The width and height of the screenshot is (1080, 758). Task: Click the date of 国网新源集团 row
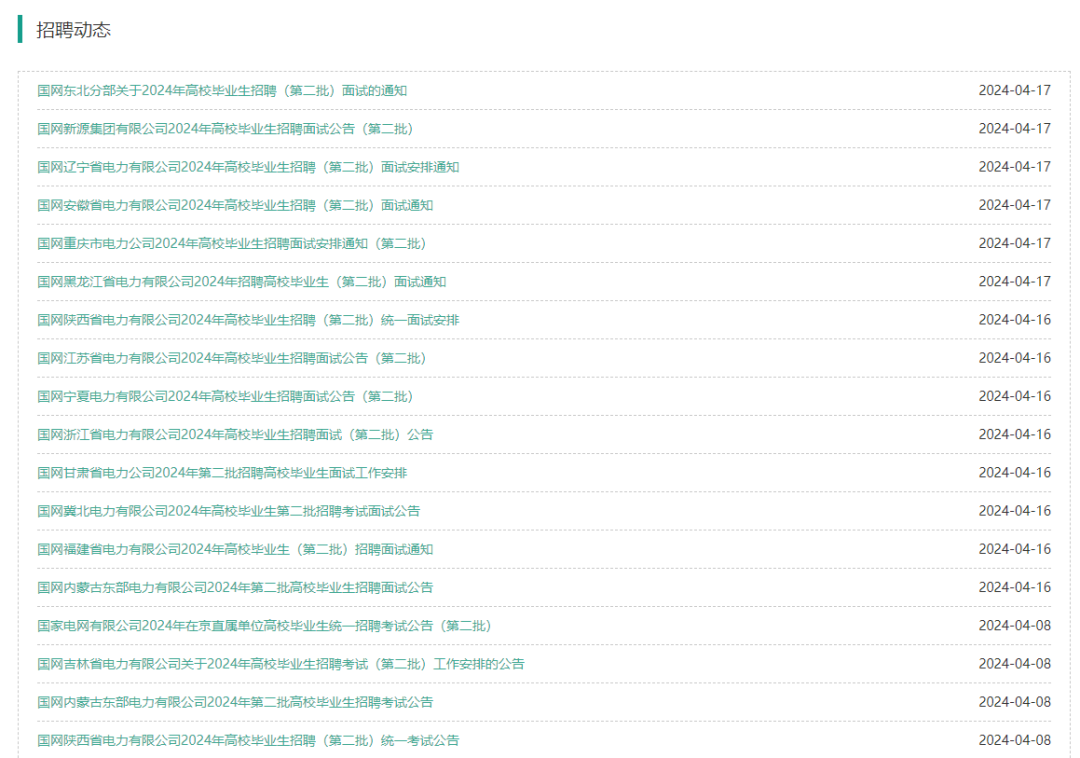tap(1015, 129)
